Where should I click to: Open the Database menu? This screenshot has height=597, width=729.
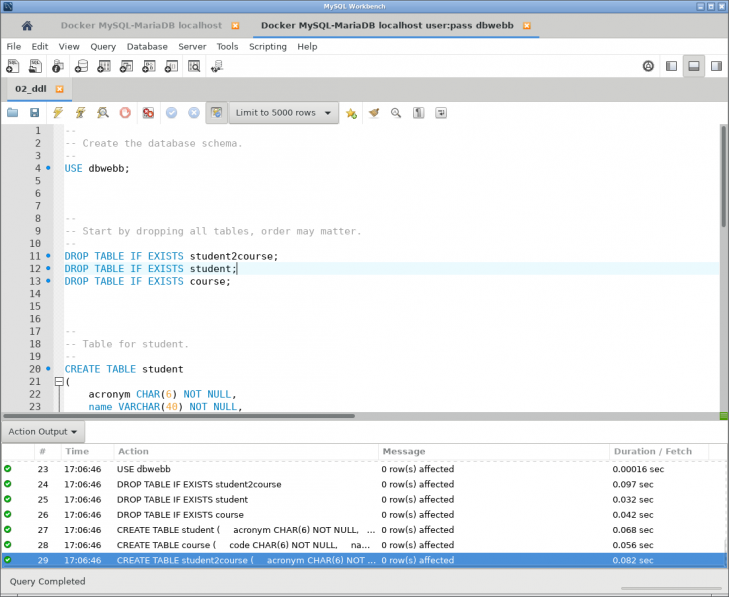coord(147,46)
